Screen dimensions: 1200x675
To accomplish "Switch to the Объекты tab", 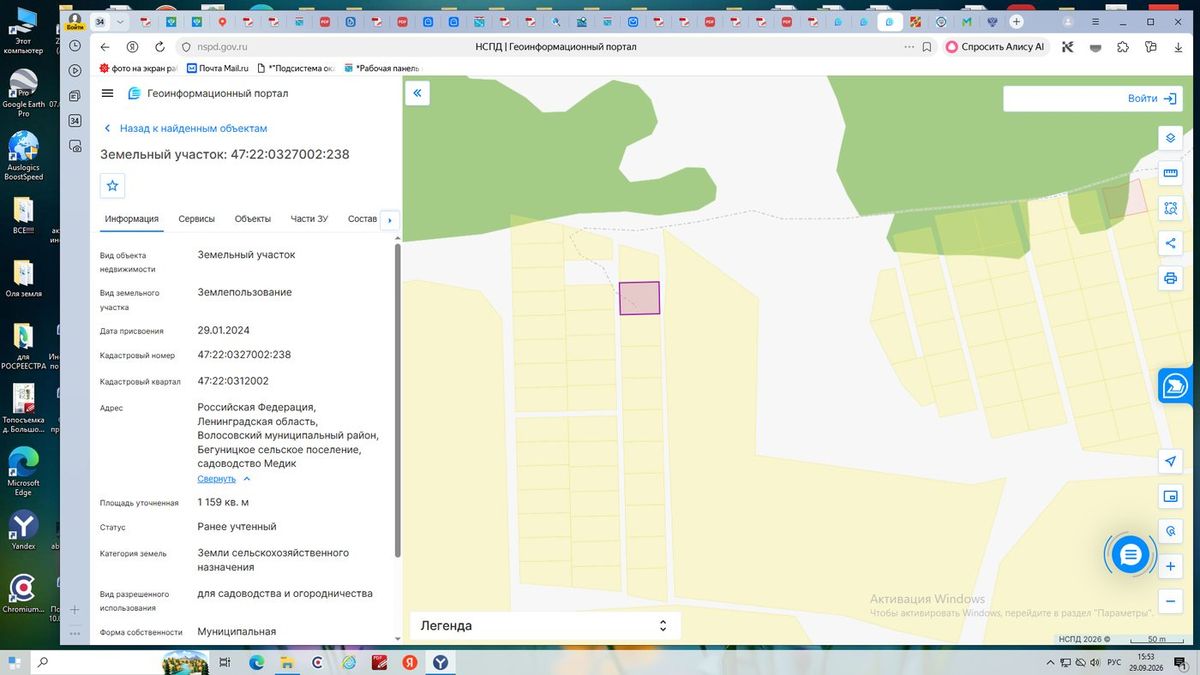I will click(253, 219).
